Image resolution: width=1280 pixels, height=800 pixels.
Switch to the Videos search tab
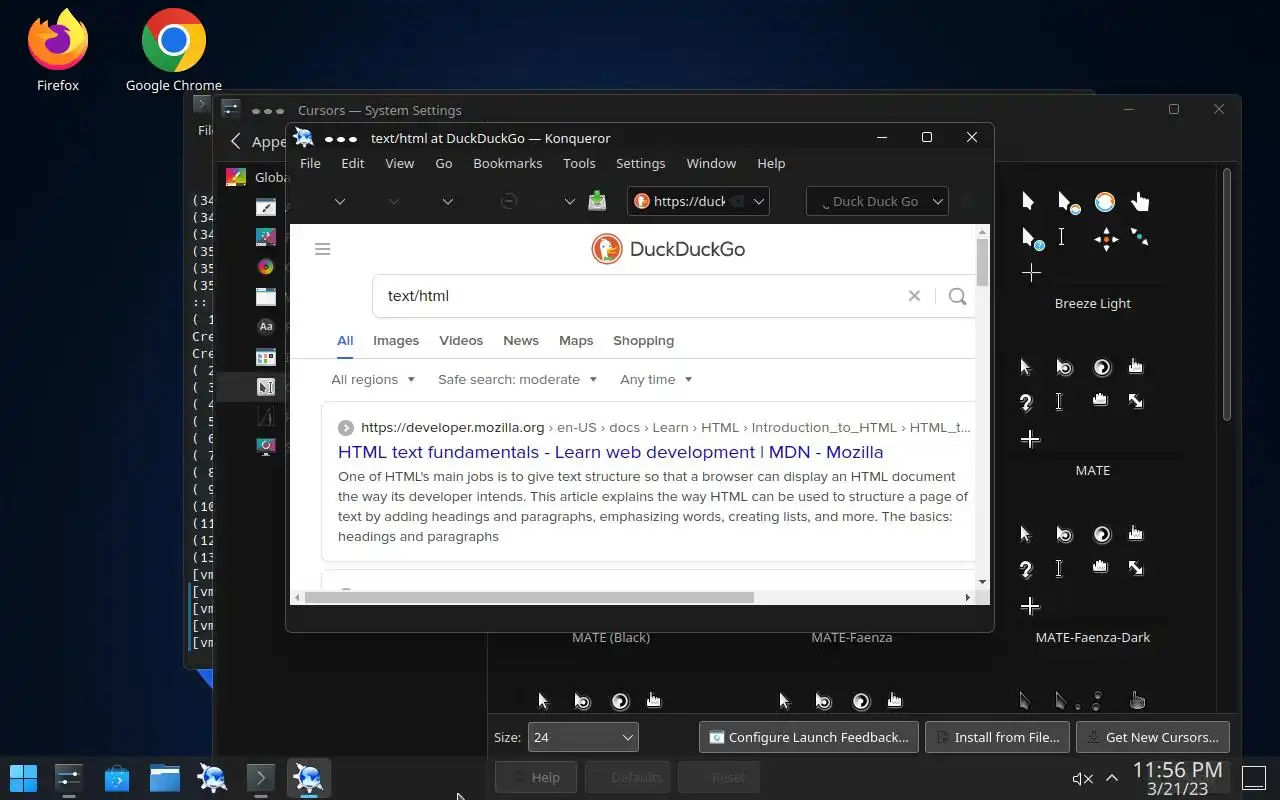click(461, 340)
